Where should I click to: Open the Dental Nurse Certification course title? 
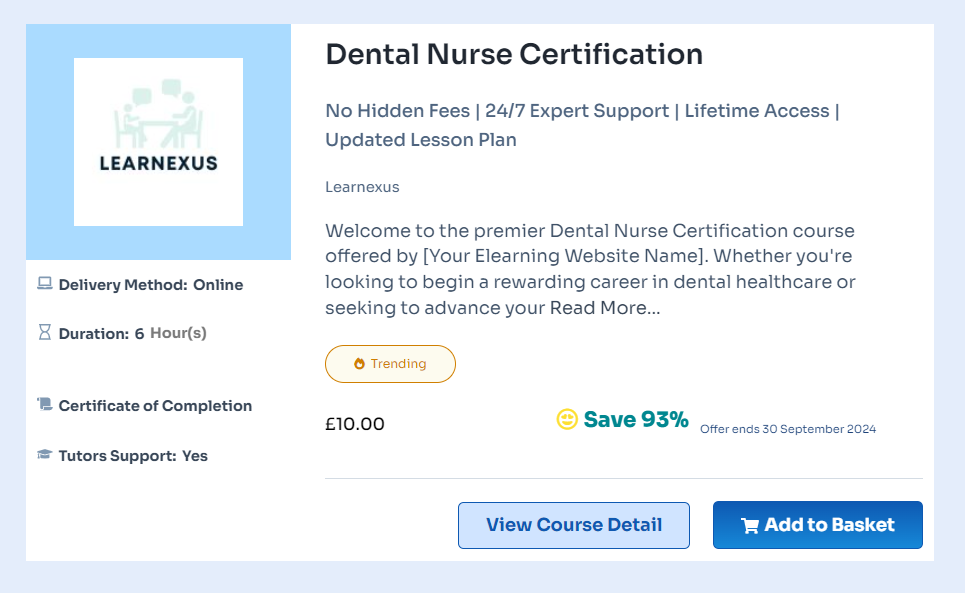click(x=513, y=54)
